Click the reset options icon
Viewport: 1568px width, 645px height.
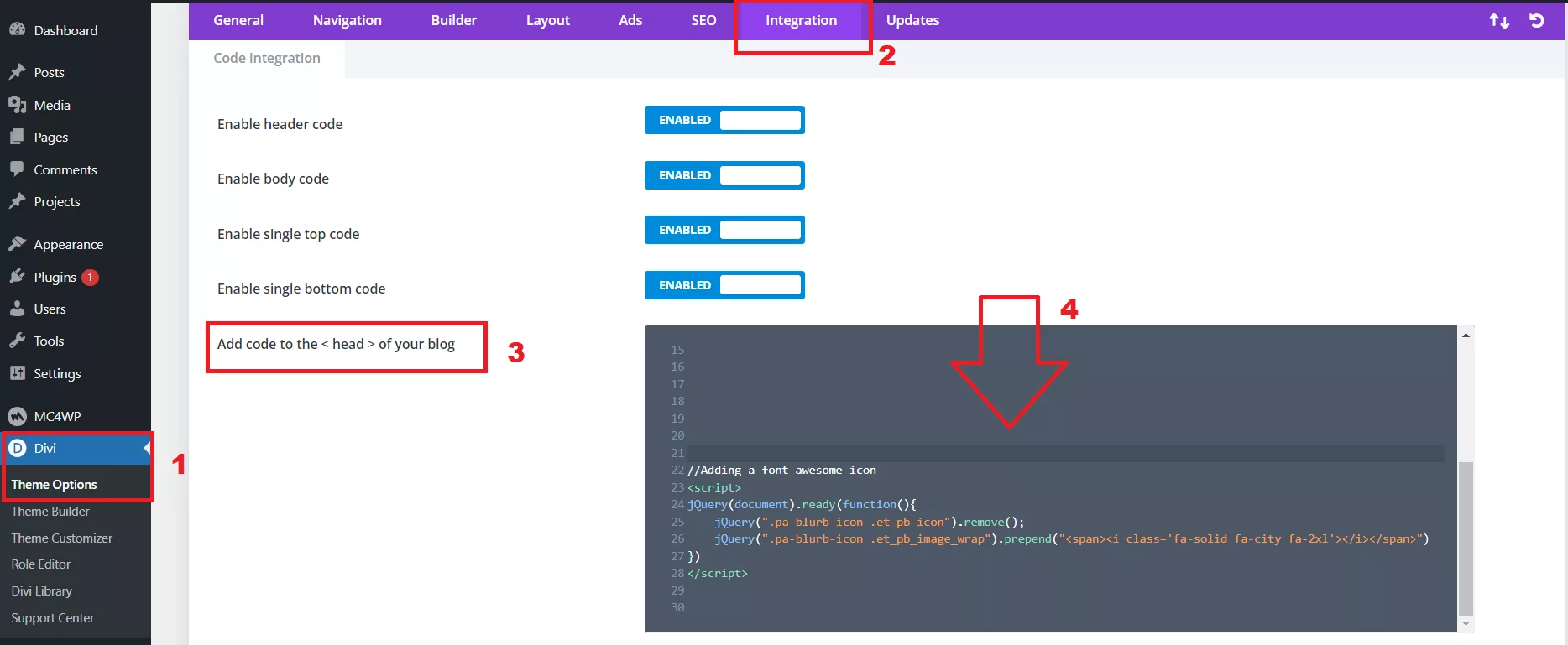1537,20
